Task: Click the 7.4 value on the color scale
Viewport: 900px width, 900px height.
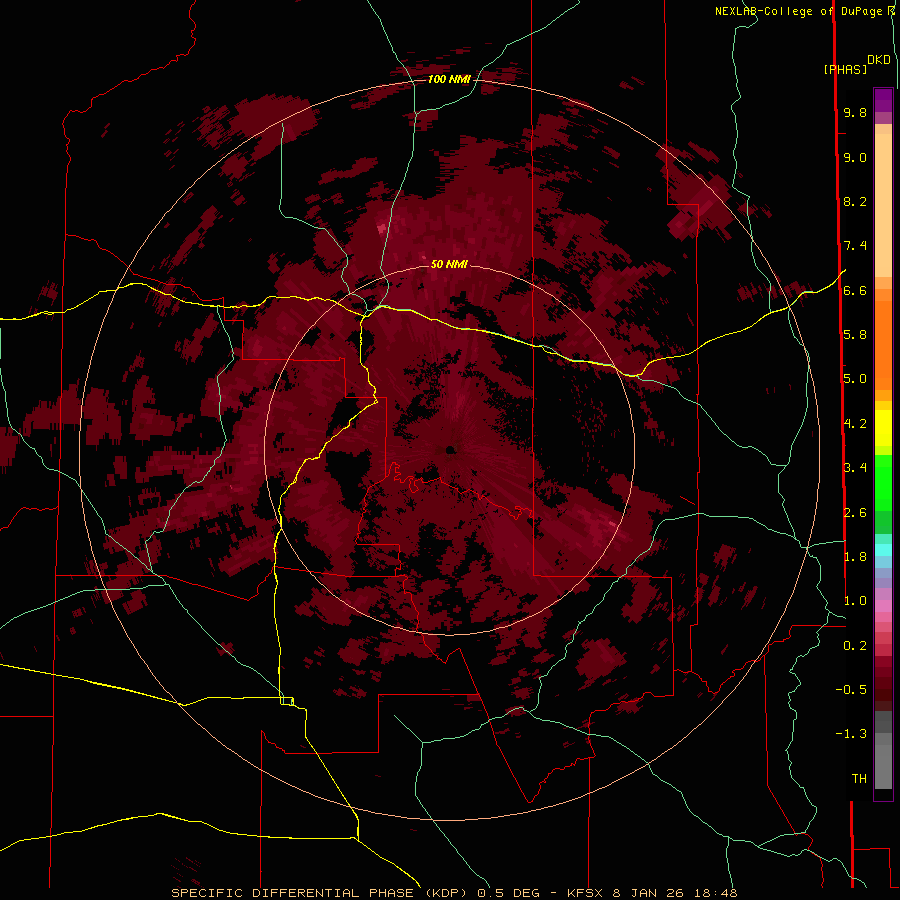Action: point(855,246)
